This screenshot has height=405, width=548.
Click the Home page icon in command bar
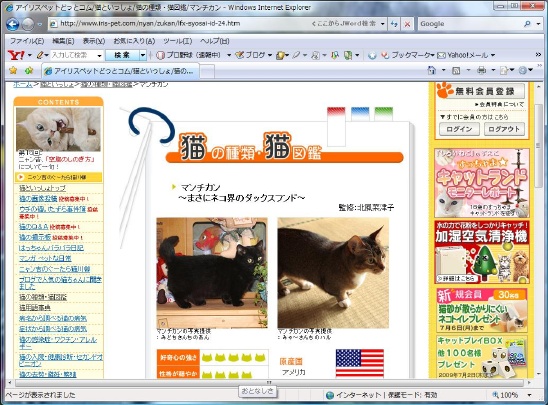click(x=432, y=71)
